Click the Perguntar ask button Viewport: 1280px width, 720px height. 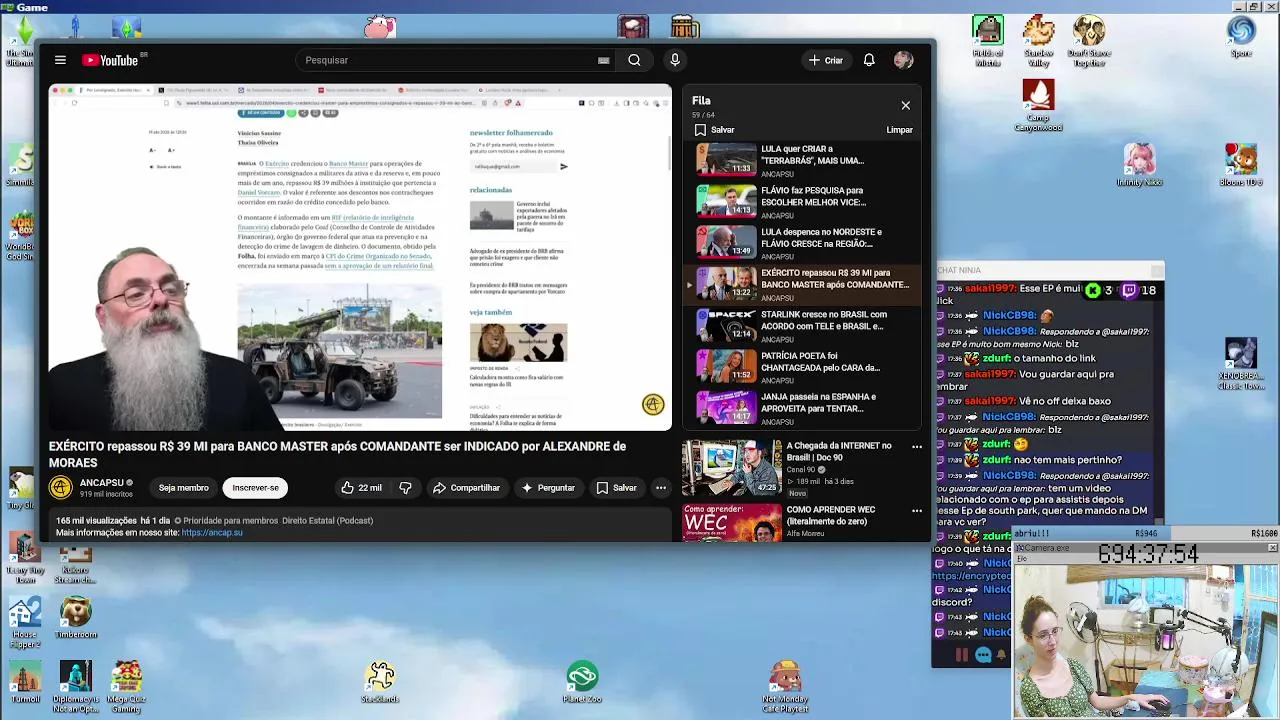[548, 488]
